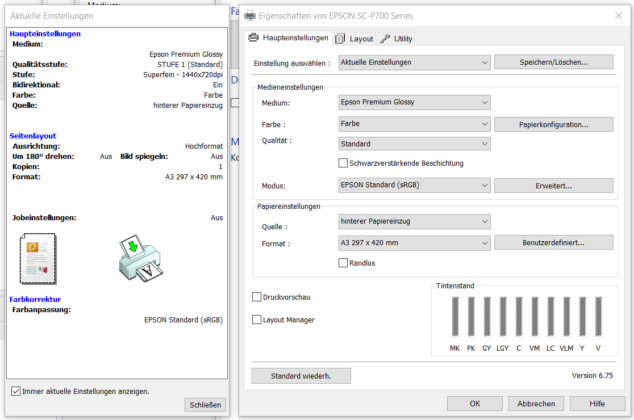Viewport: 634px width, 420px height.
Task: Click the printer with green arrow icon
Action: click(x=137, y=258)
